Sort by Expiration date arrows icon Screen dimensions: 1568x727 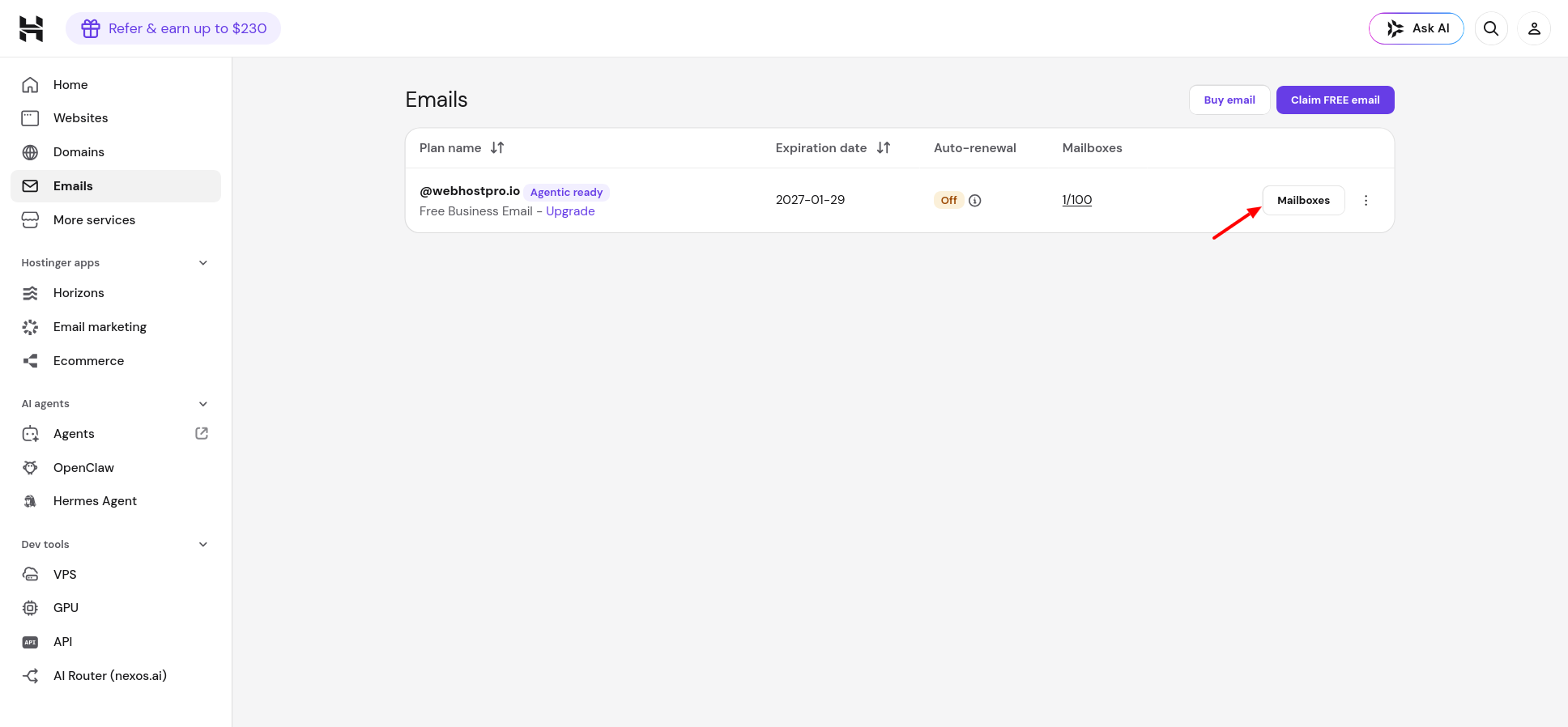[x=884, y=147]
